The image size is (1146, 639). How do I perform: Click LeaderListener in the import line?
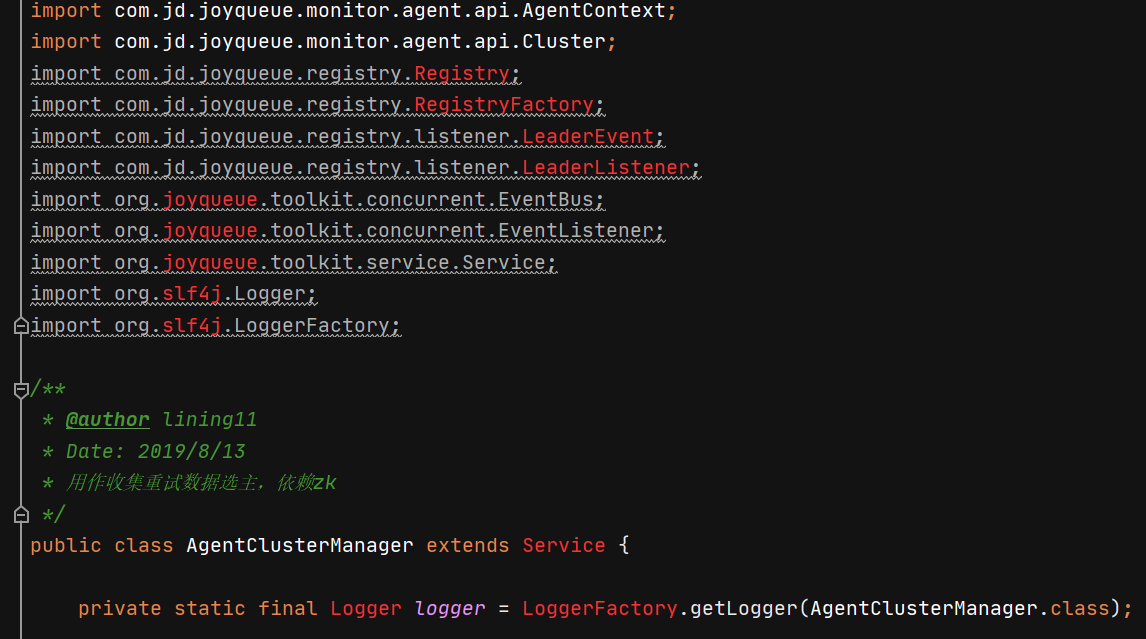[606, 168]
